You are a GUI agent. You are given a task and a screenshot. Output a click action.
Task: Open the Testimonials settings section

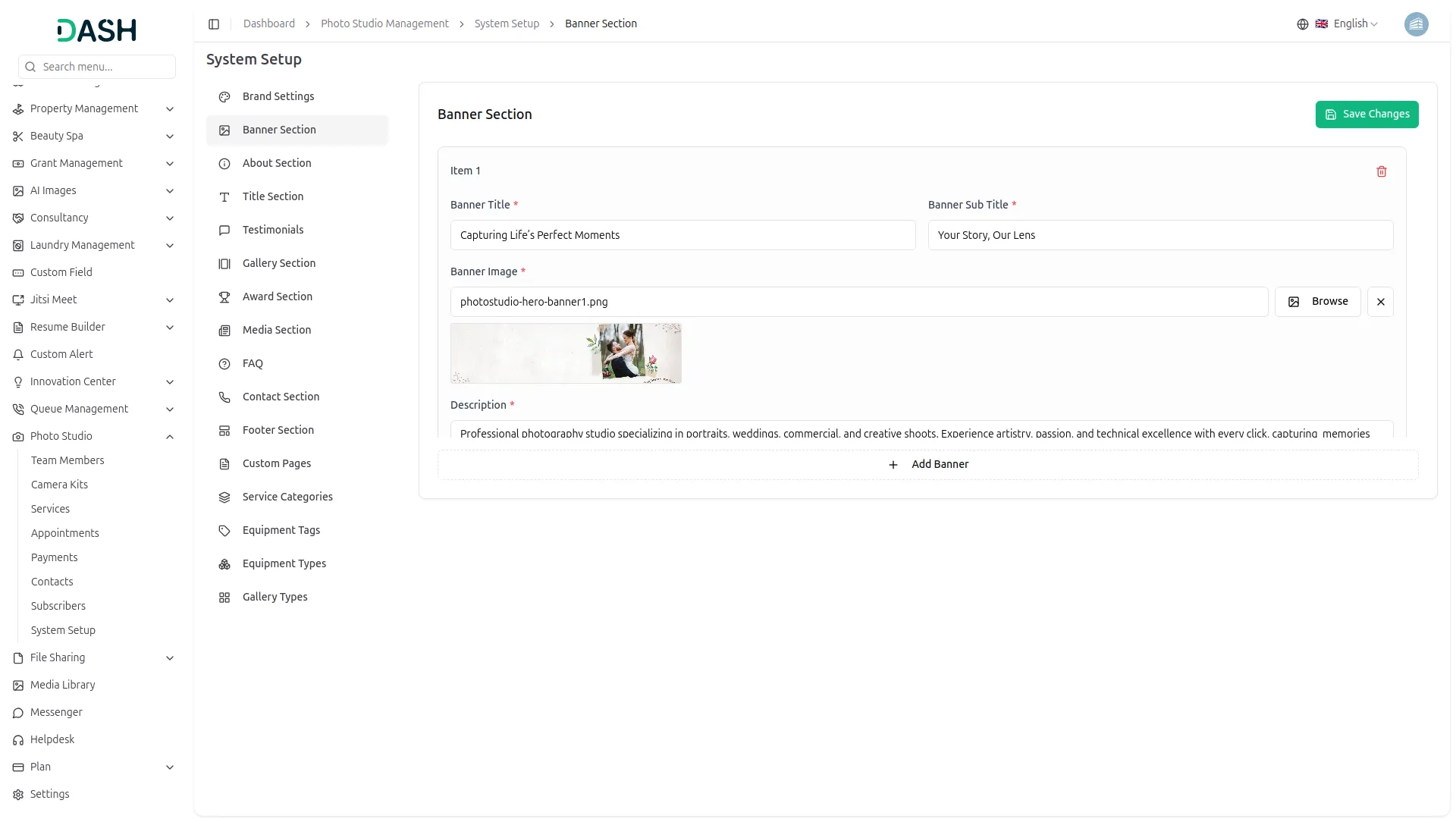[x=272, y=230]
